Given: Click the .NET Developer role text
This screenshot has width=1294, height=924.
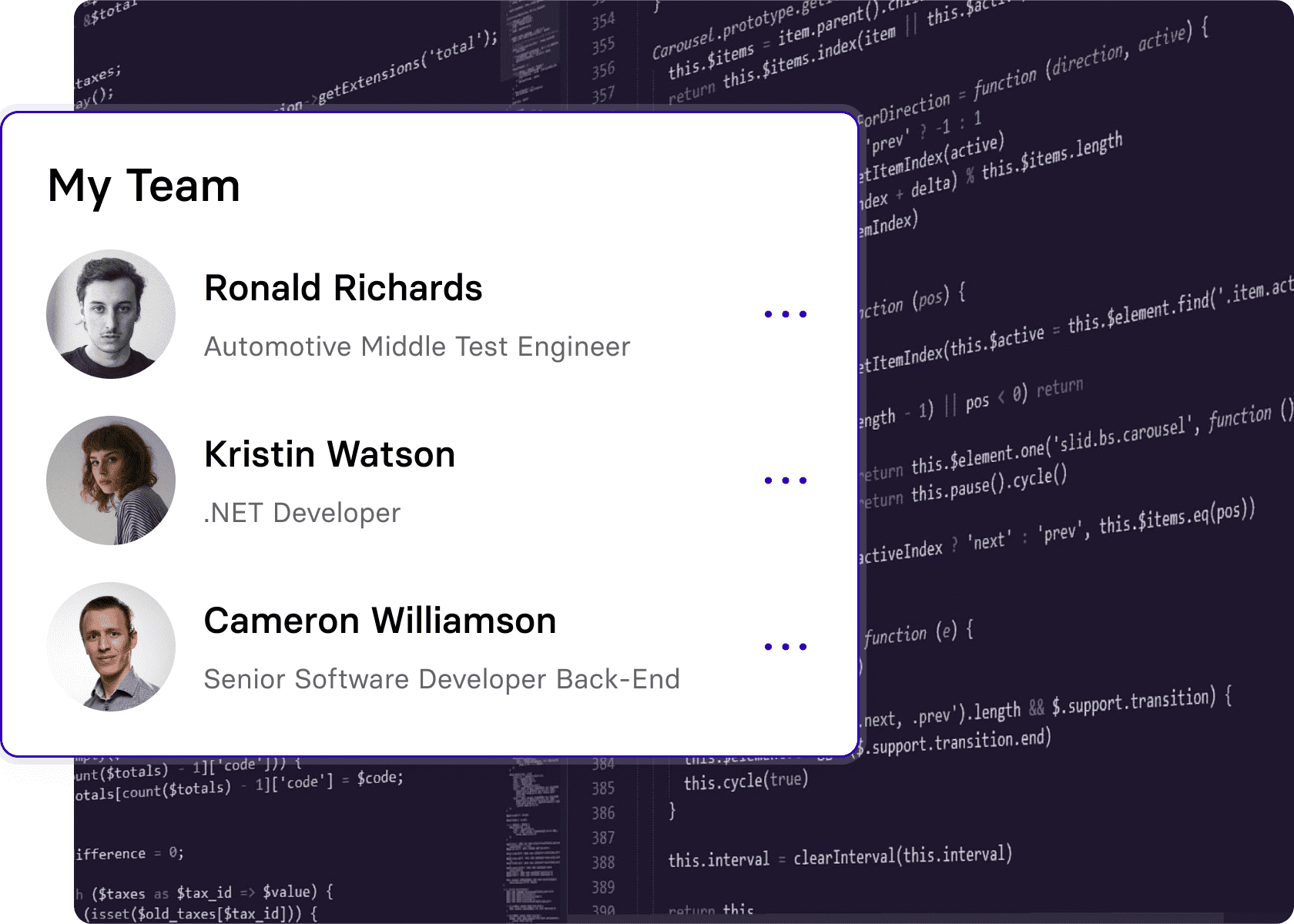Looking at the screenshot, I should [302, 513].
